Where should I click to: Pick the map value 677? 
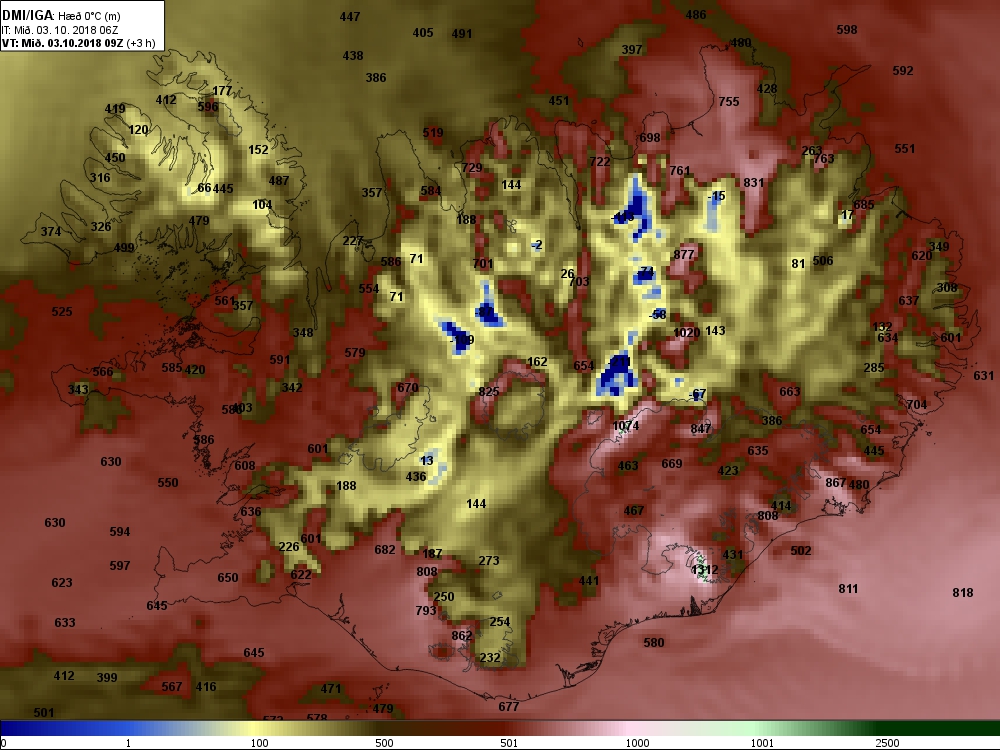[508, 706]
